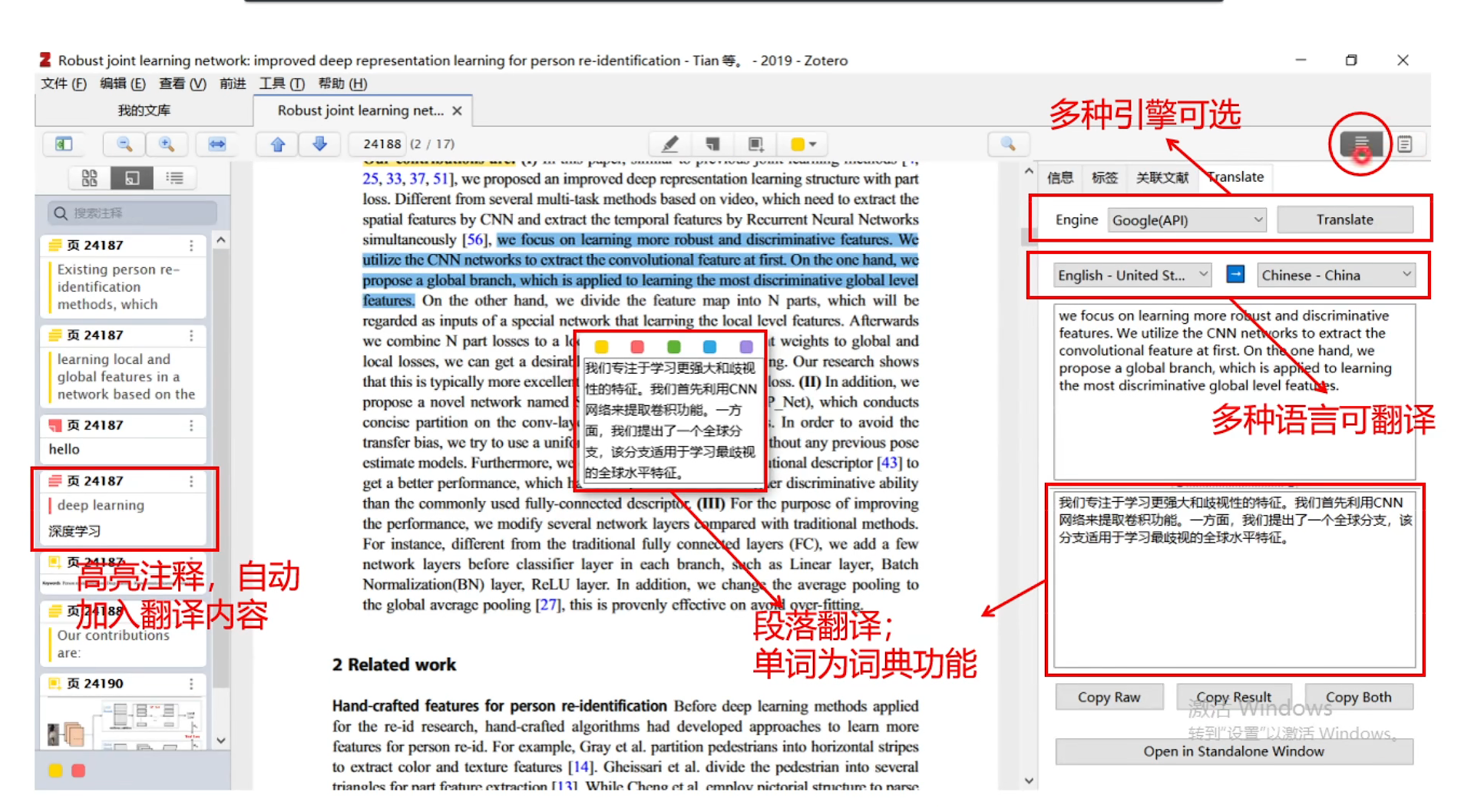Image resolution: width=1461 pixels, height=812 pixels.
Task: Pick the green highlight color swatch
Action: coord(674,346)
